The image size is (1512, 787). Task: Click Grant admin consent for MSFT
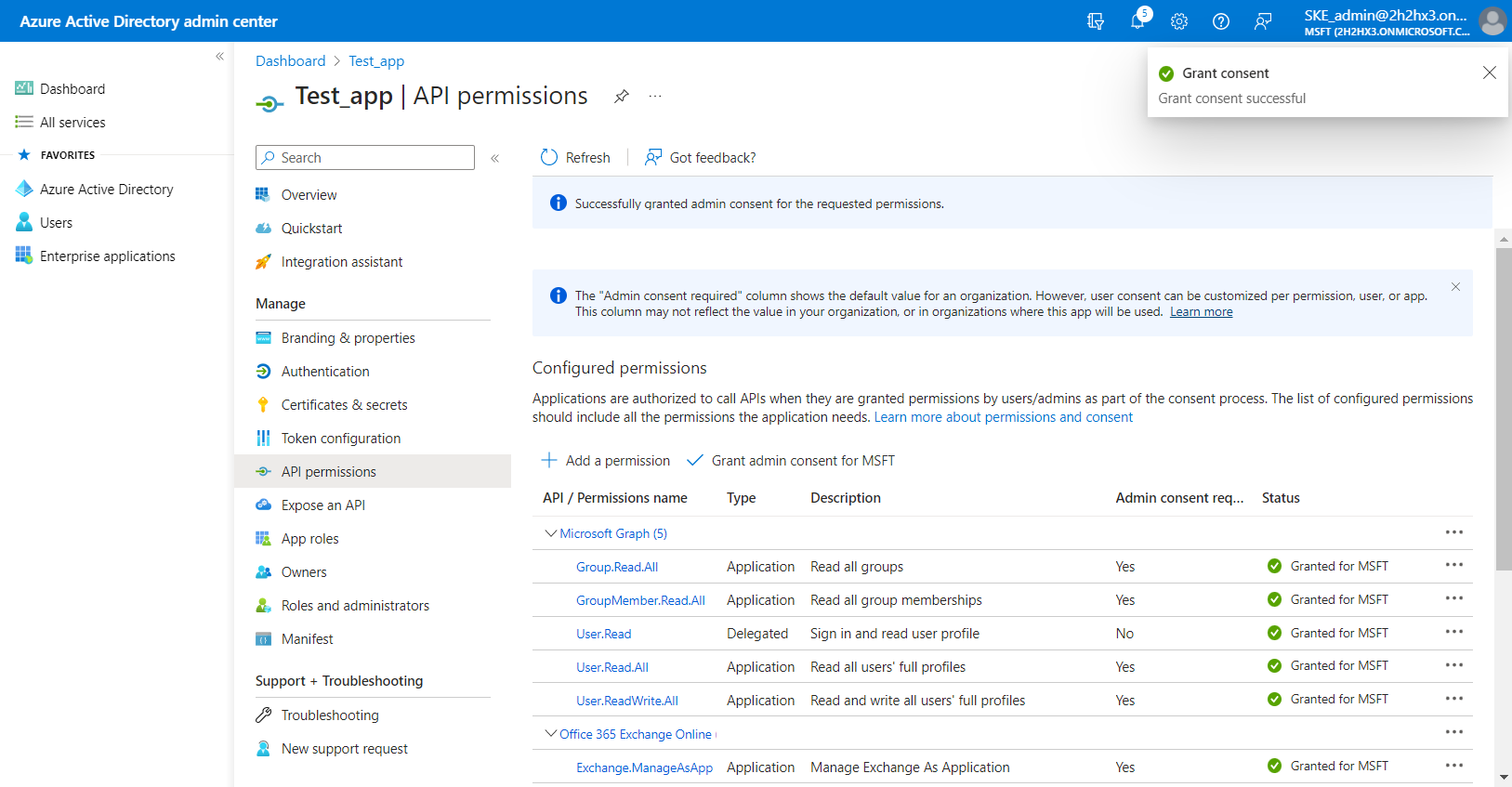tap(791, 461)
